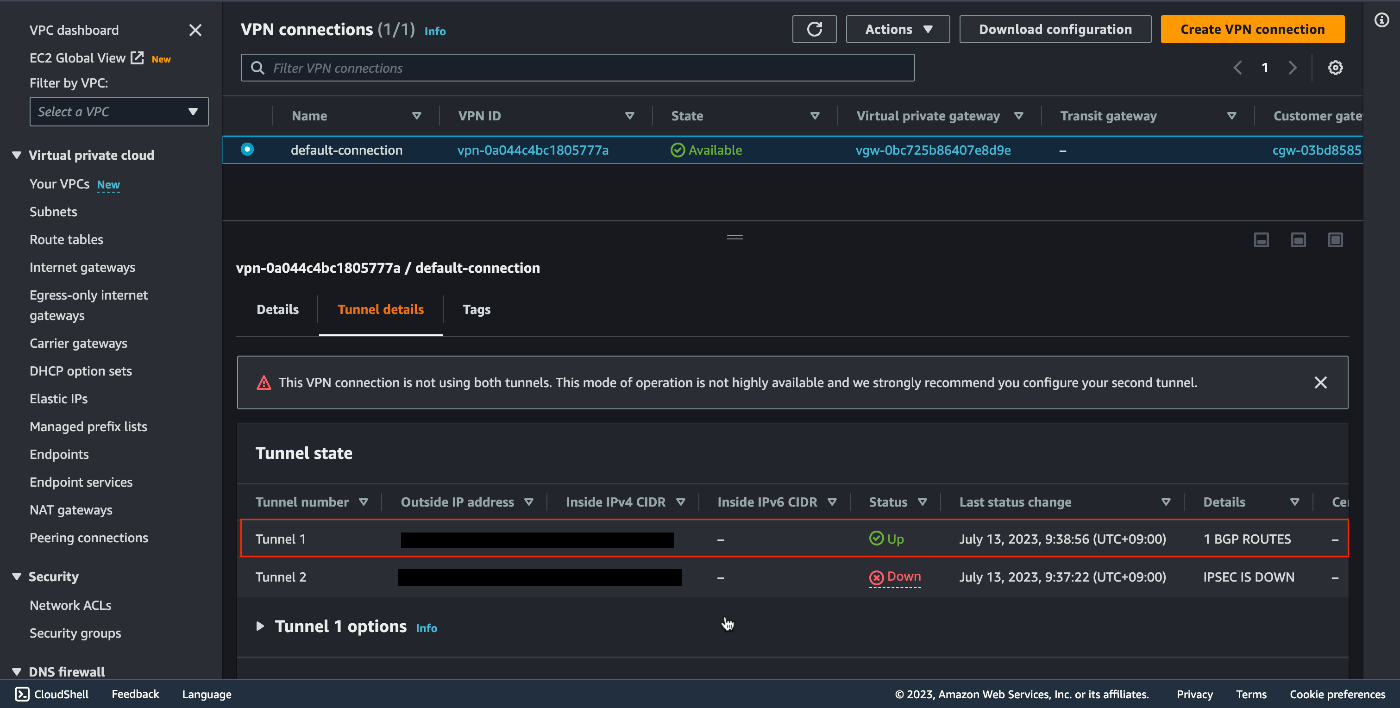
Task: Go to NAT gateways in sidebar
Action: click(x=71, y=510)
